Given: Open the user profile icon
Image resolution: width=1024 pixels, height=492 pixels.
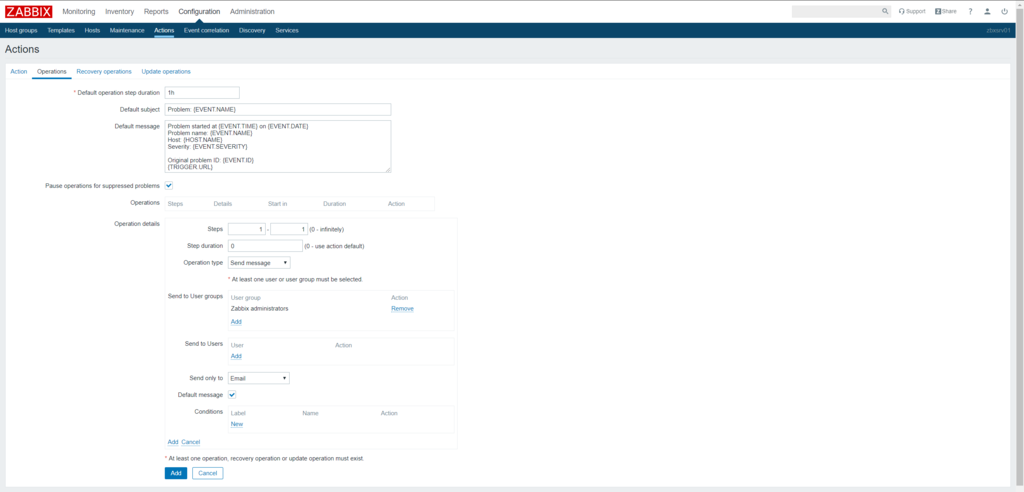Looking at the screenshot, I should click(987, 11).
